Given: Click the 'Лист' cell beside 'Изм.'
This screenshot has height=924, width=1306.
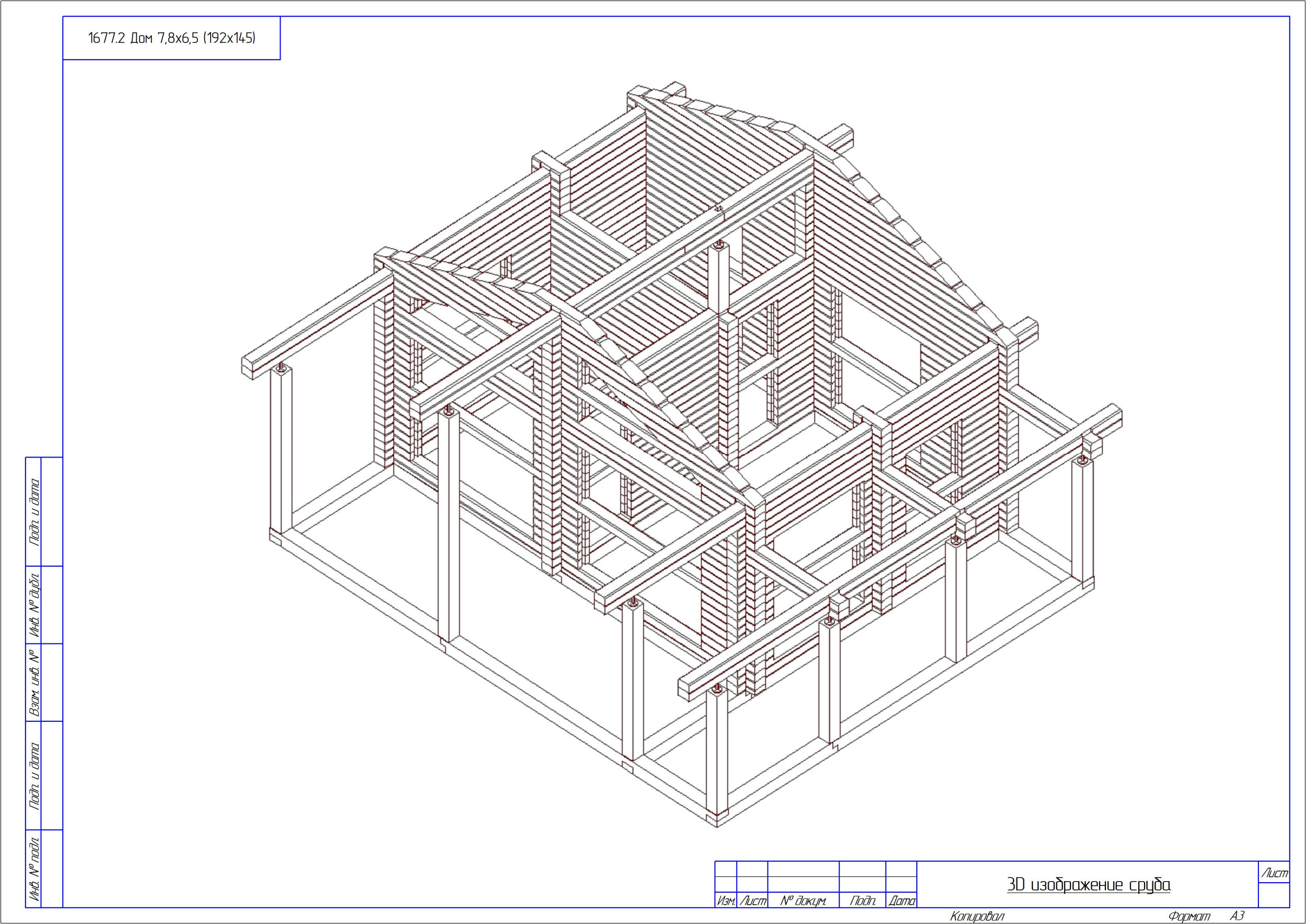Looking at the screenshot, I should coord(752,900).
